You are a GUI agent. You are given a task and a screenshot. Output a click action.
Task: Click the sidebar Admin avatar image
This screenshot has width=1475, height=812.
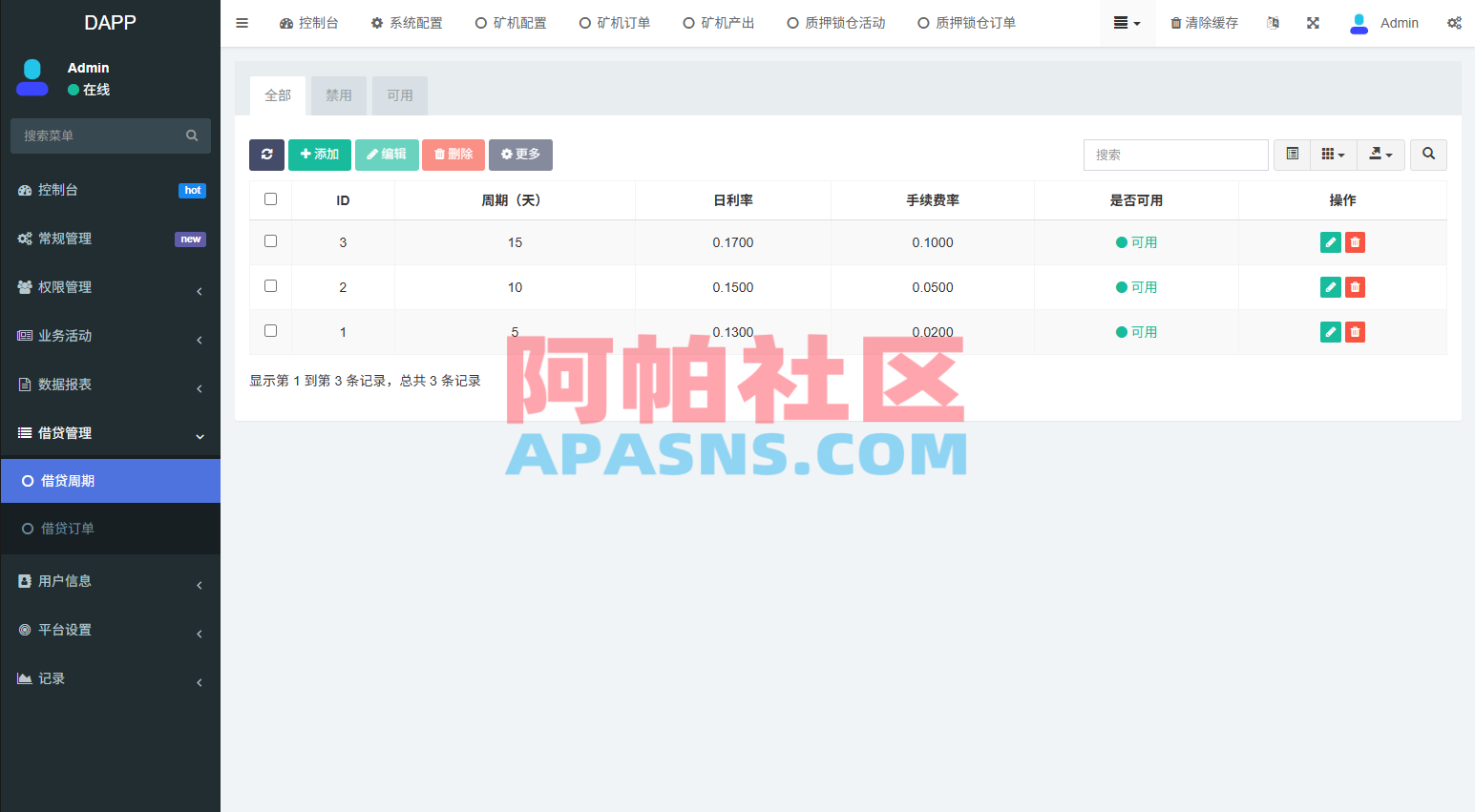tap(32, 77)
